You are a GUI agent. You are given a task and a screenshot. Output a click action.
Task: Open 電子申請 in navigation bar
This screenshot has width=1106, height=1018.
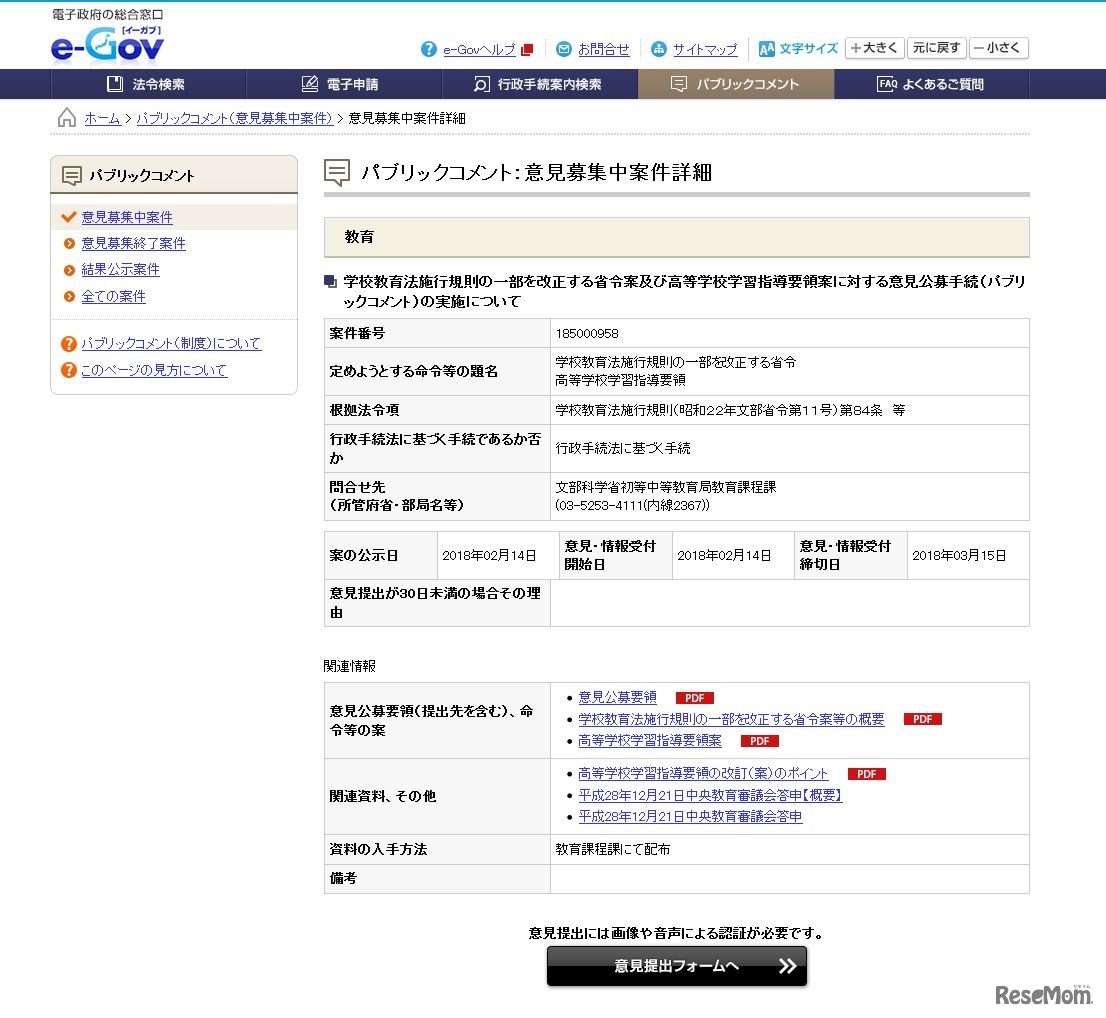[x=344, y=84]
